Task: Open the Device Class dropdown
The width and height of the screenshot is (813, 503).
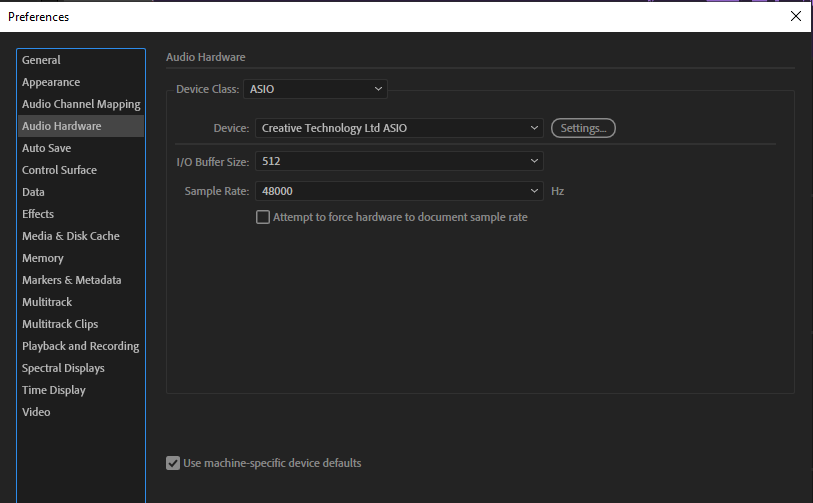Action: [314, 89]
